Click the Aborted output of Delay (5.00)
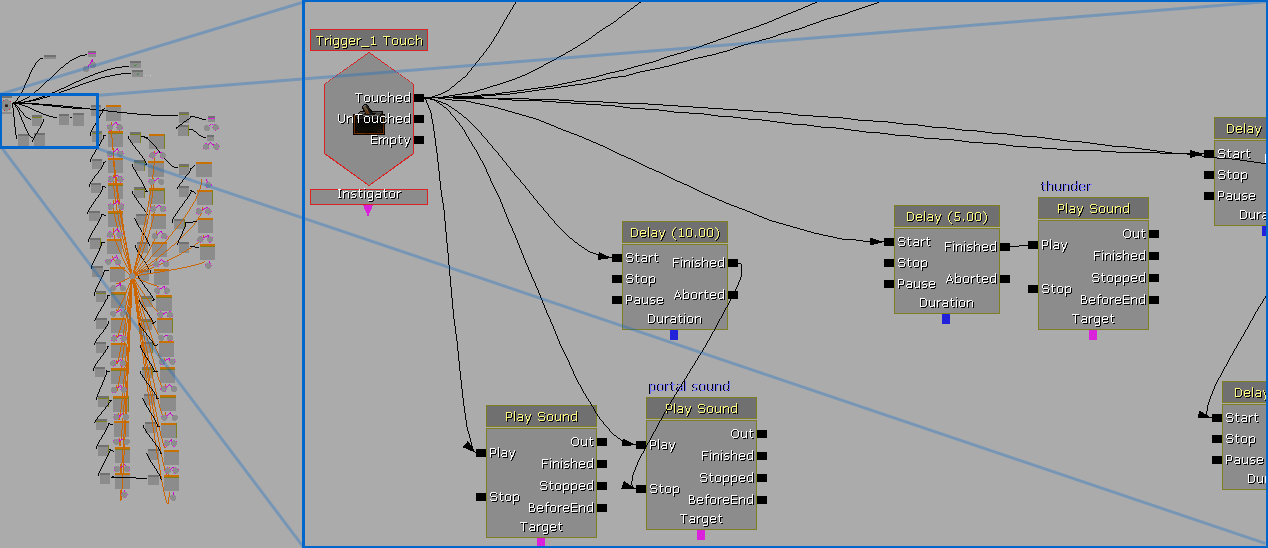The width and height of the screenshot is (1268, 548). (x=1005, y=279)
